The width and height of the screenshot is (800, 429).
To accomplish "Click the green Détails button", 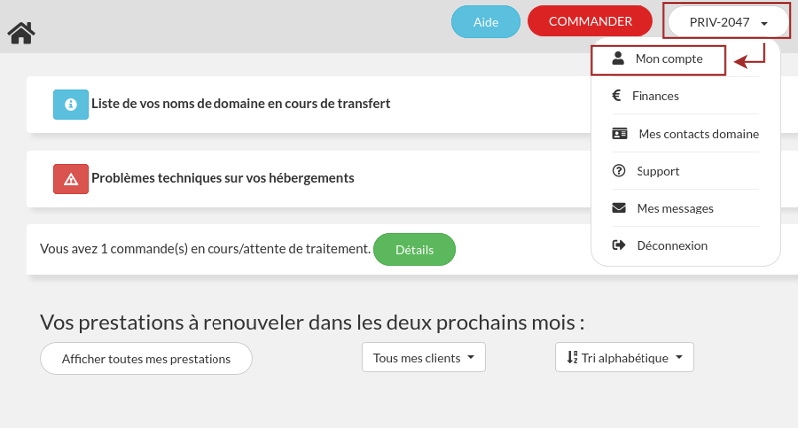I will tap(414, 249).
